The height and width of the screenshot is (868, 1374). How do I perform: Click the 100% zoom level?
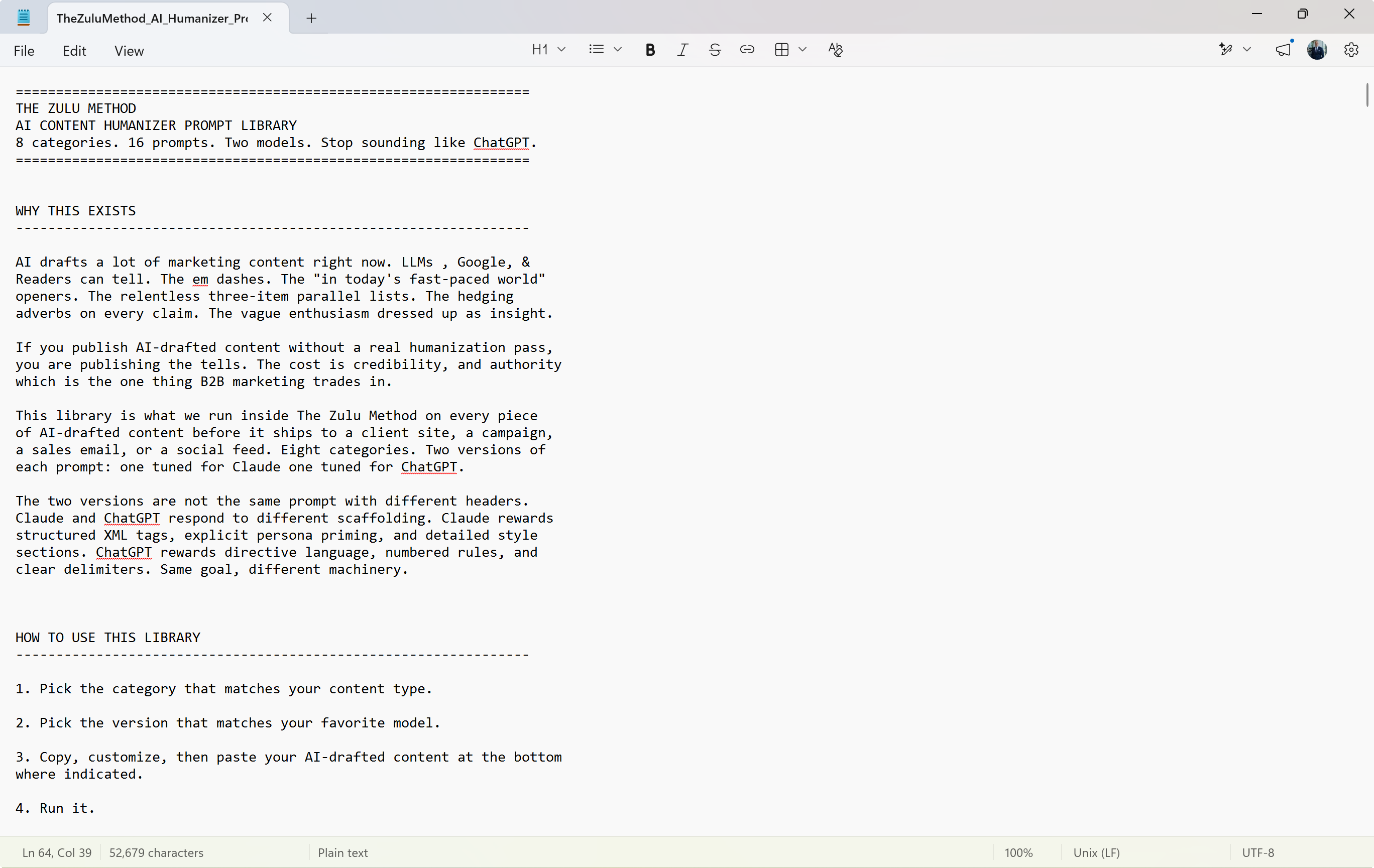click(x=1018, y=852)
